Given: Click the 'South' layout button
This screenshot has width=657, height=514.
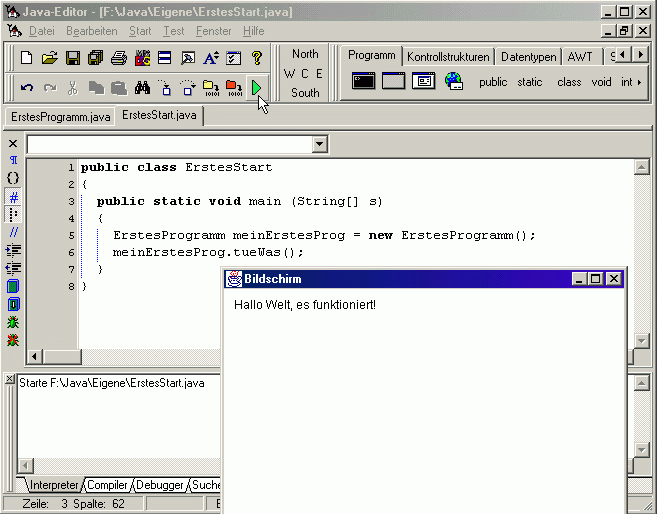Looking at the screenshot, I should coord(305,93).
